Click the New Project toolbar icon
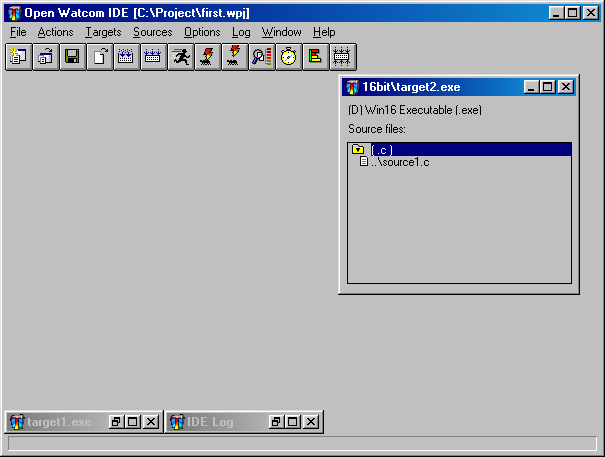The image size is (605, 457). pos(18,57)
